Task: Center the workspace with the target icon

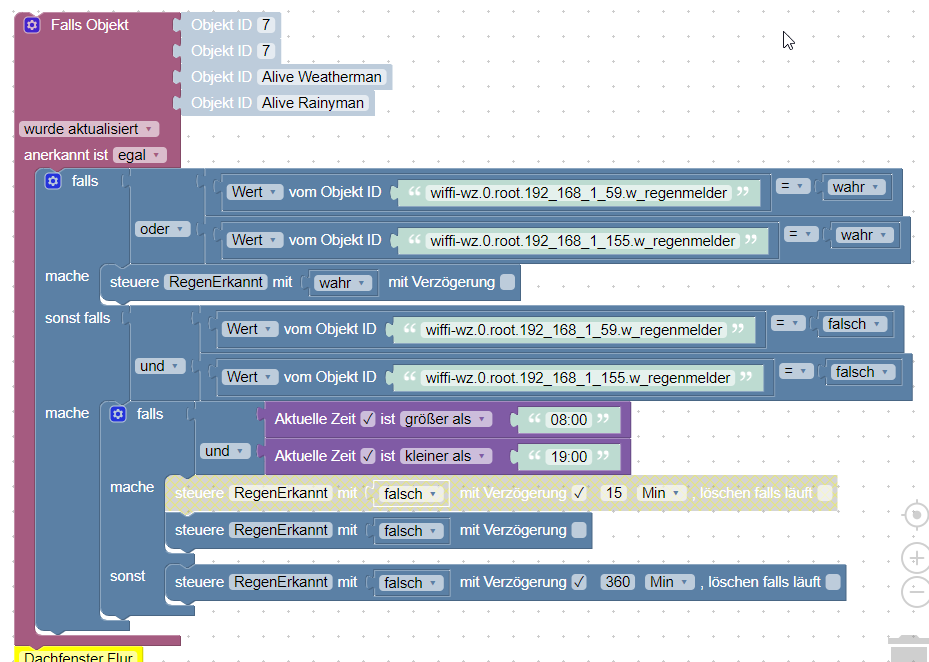Action: (x=916, y=514)
